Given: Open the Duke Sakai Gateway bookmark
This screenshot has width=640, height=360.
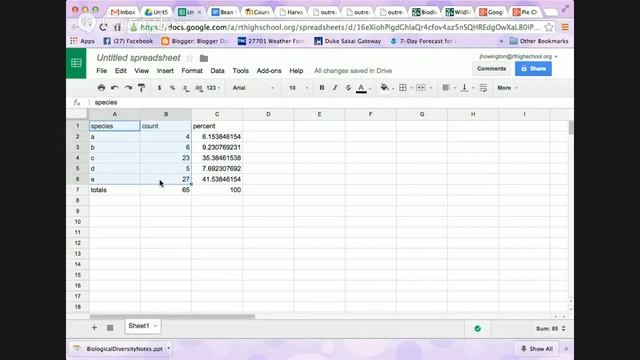Looking at the screenshot, I should click(348, 41).
